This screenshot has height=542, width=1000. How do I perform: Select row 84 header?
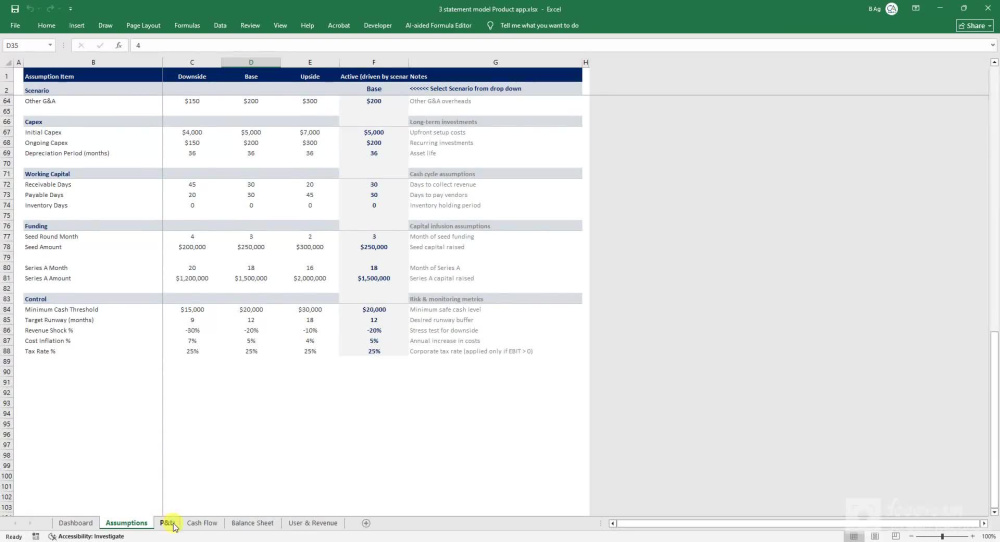tap(7, 309)
